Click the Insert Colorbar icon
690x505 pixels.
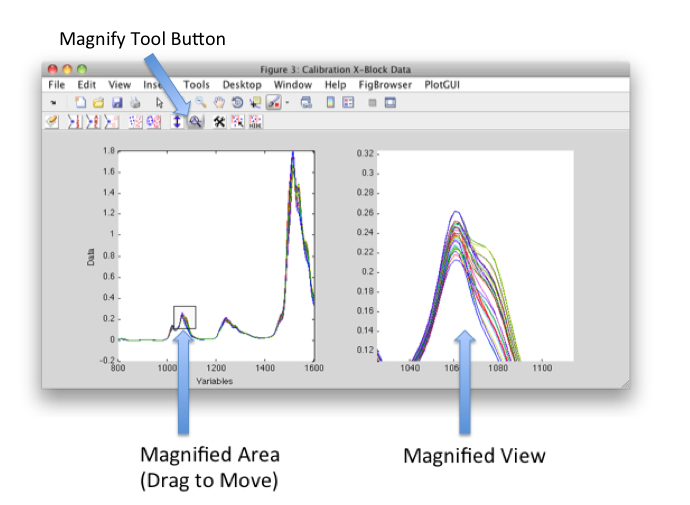coord(331,103)
